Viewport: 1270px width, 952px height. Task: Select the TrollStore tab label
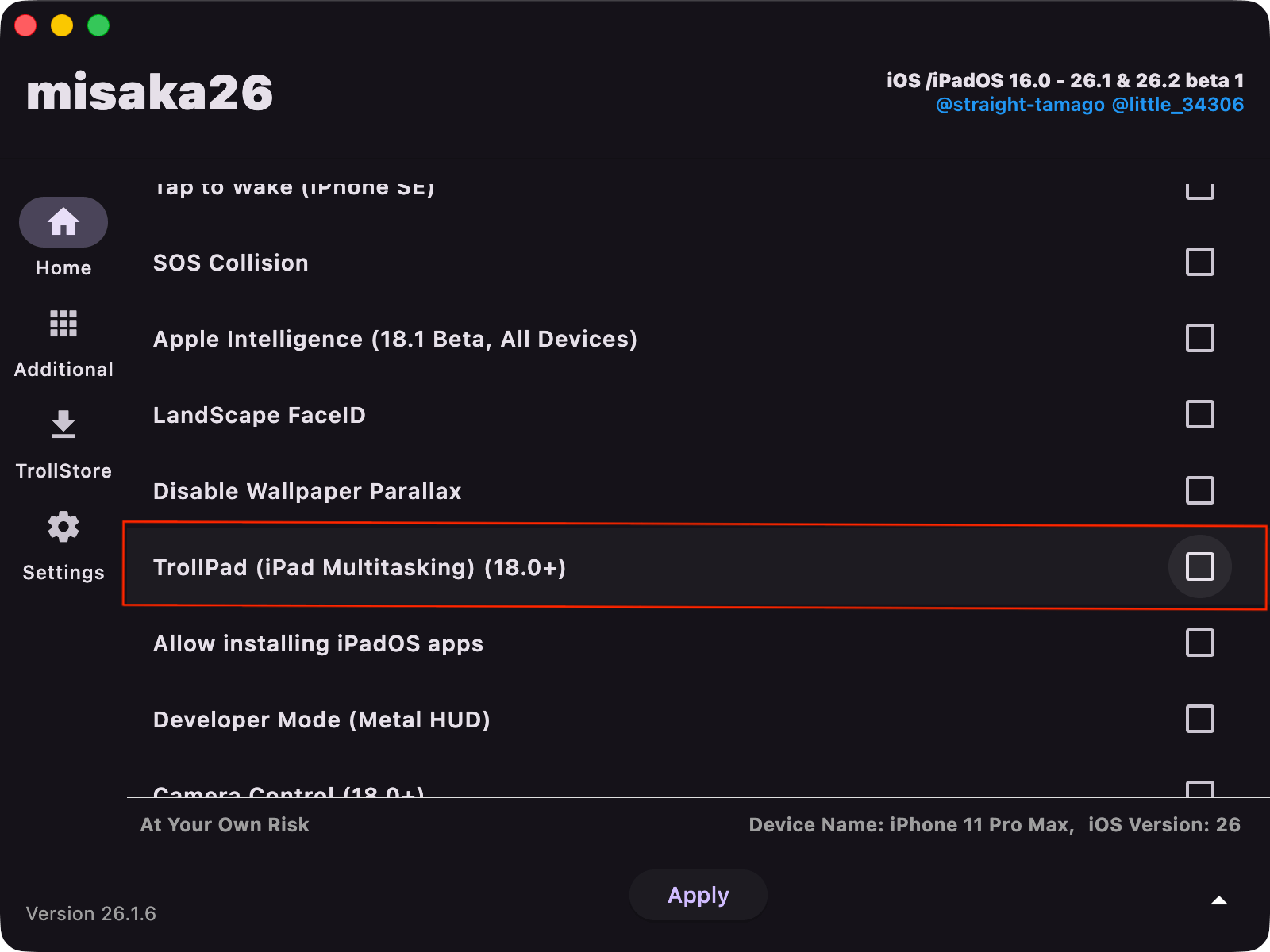(x=63, y=471)
